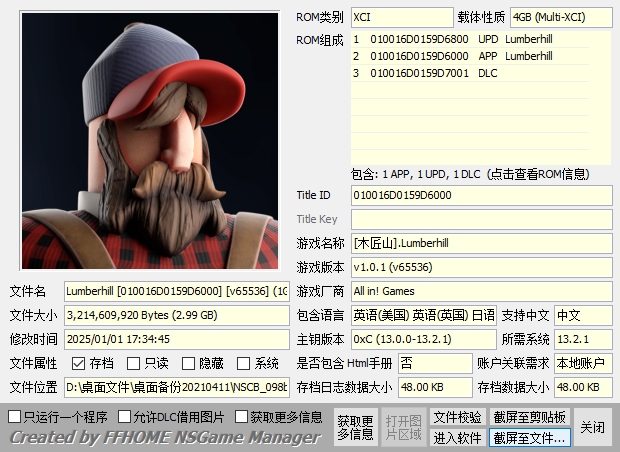This screenshot has width=620, height=452.
Task: Click the 文件位置 path field
Action: [x=177, y=387]
